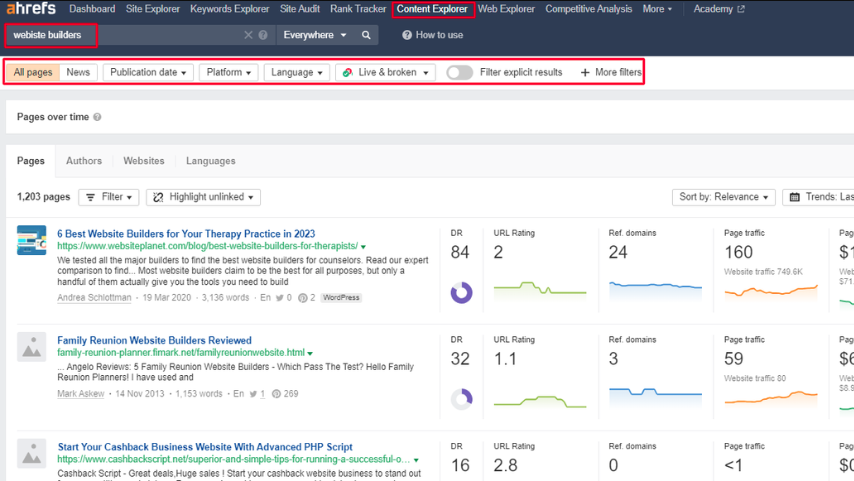Switch to the Websites tab
The width and height of the screenshot is (854, 481).
144,161
